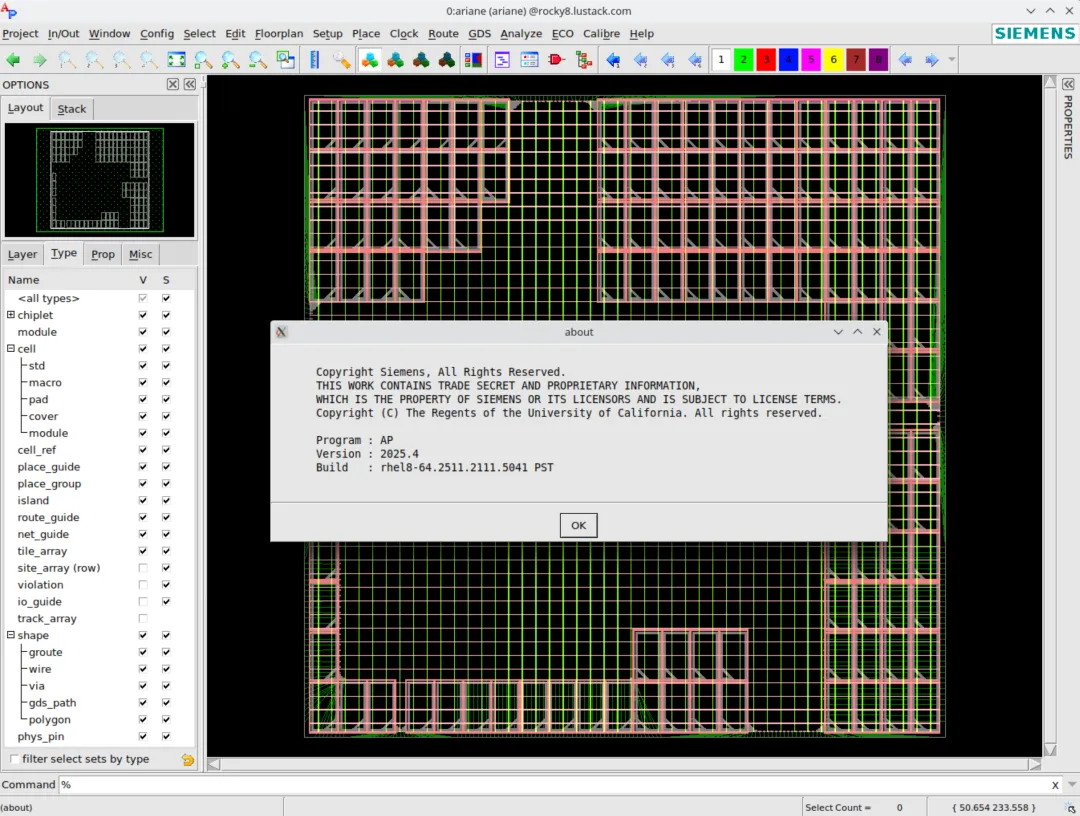Click the green back arrow icon
The width and height of the screenshot is (1080, 816).
(x=13, y=60)
